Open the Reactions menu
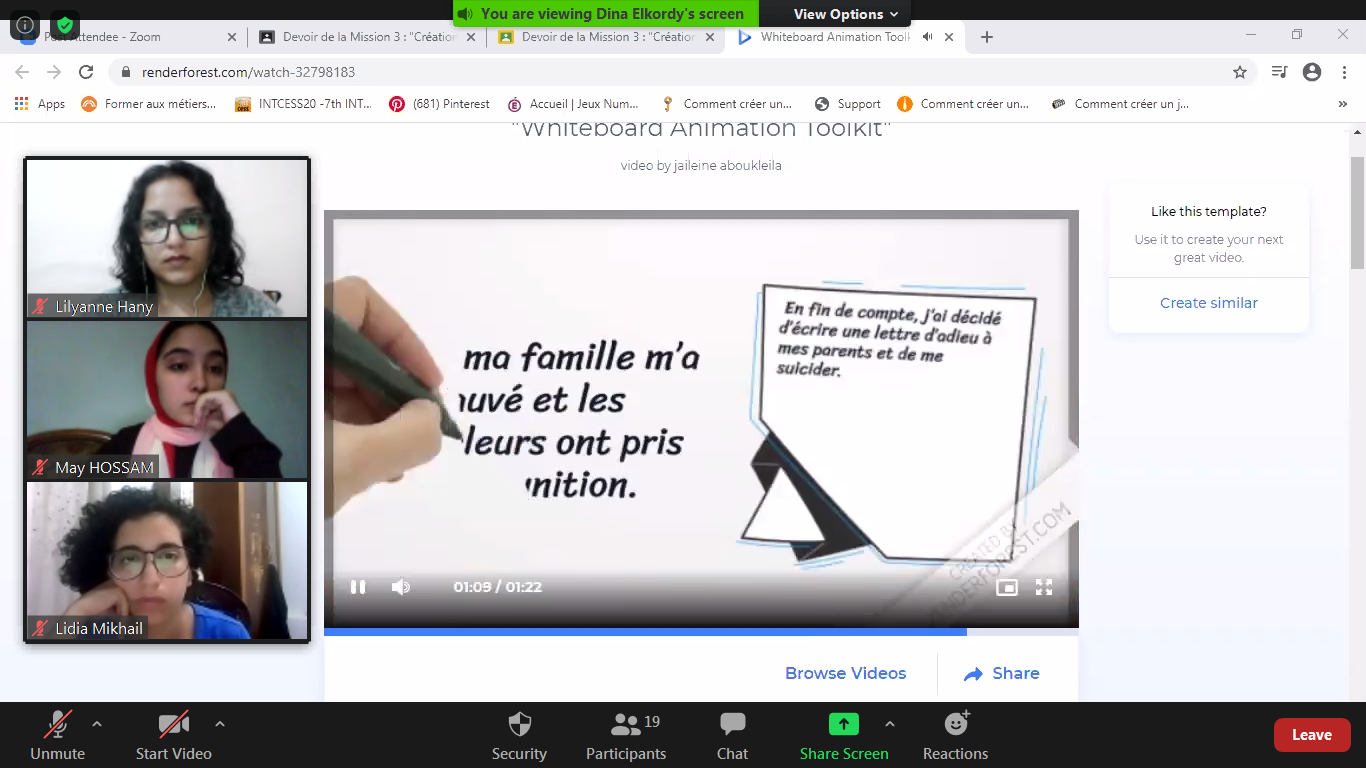 click(x=955, y=736)
